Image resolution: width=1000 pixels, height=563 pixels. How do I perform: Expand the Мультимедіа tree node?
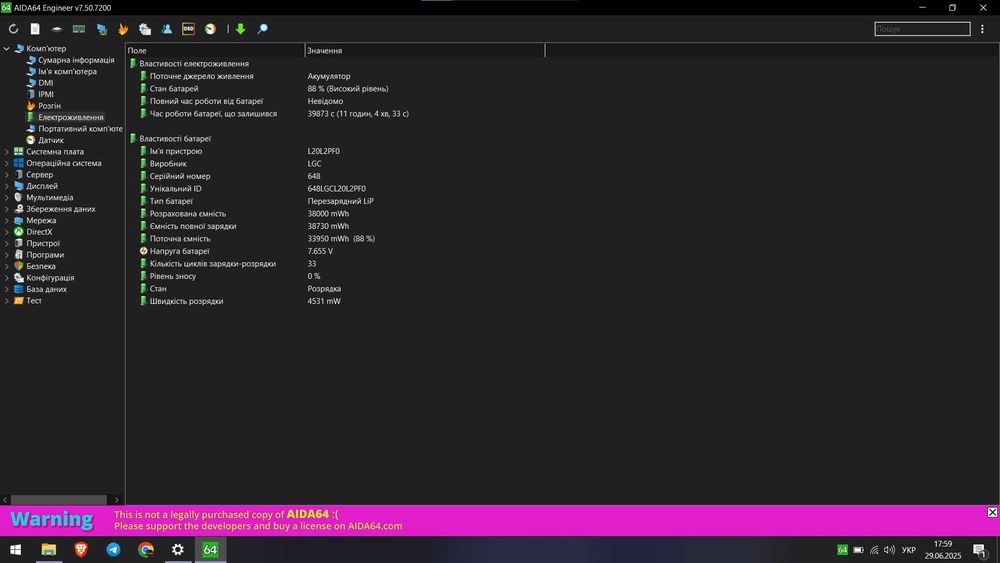click(x=6, y=198)
